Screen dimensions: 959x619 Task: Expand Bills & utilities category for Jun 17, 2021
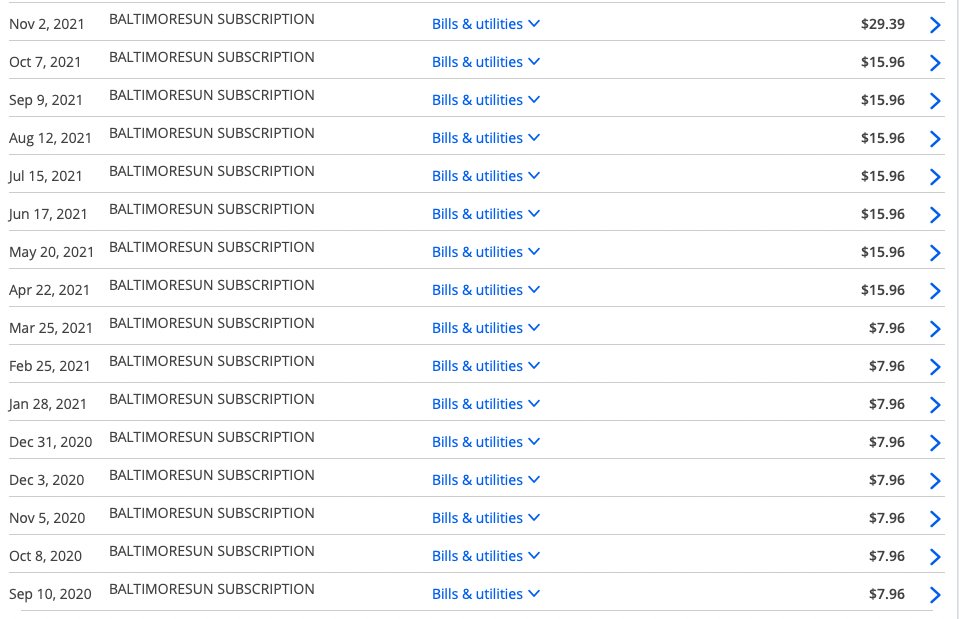486,213
